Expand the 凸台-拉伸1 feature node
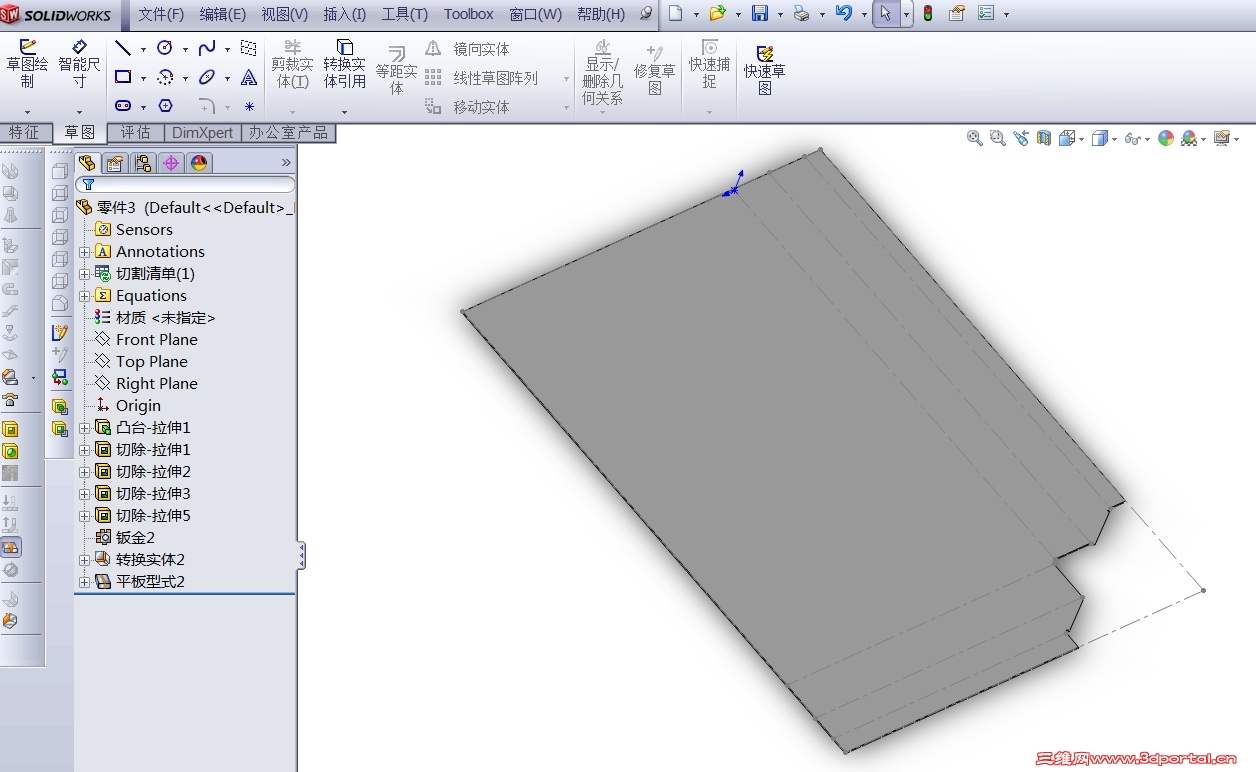This screenshot has width=1256, height=772. pyautogui.click(x=85, y=428)
